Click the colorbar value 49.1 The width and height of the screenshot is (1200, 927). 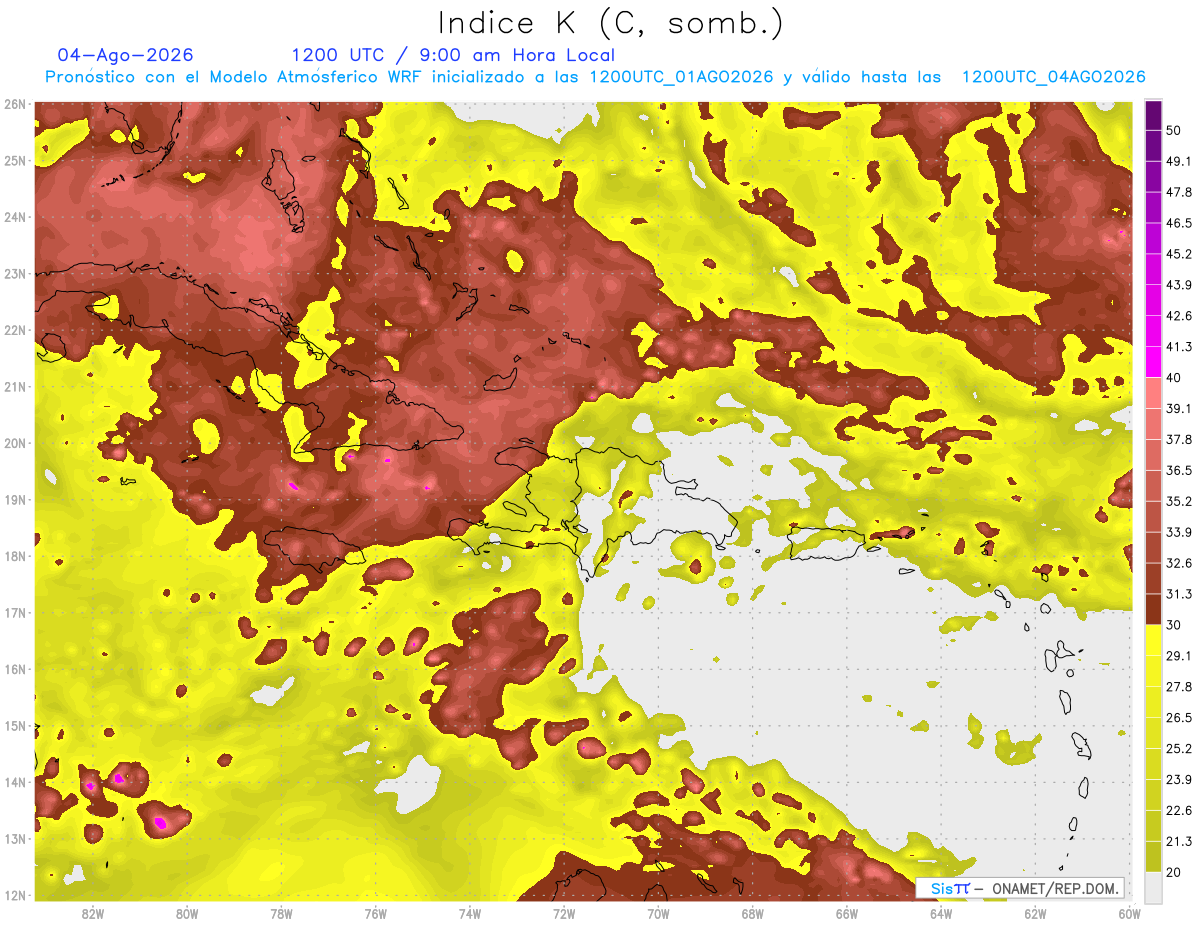tap(1179, 161)
